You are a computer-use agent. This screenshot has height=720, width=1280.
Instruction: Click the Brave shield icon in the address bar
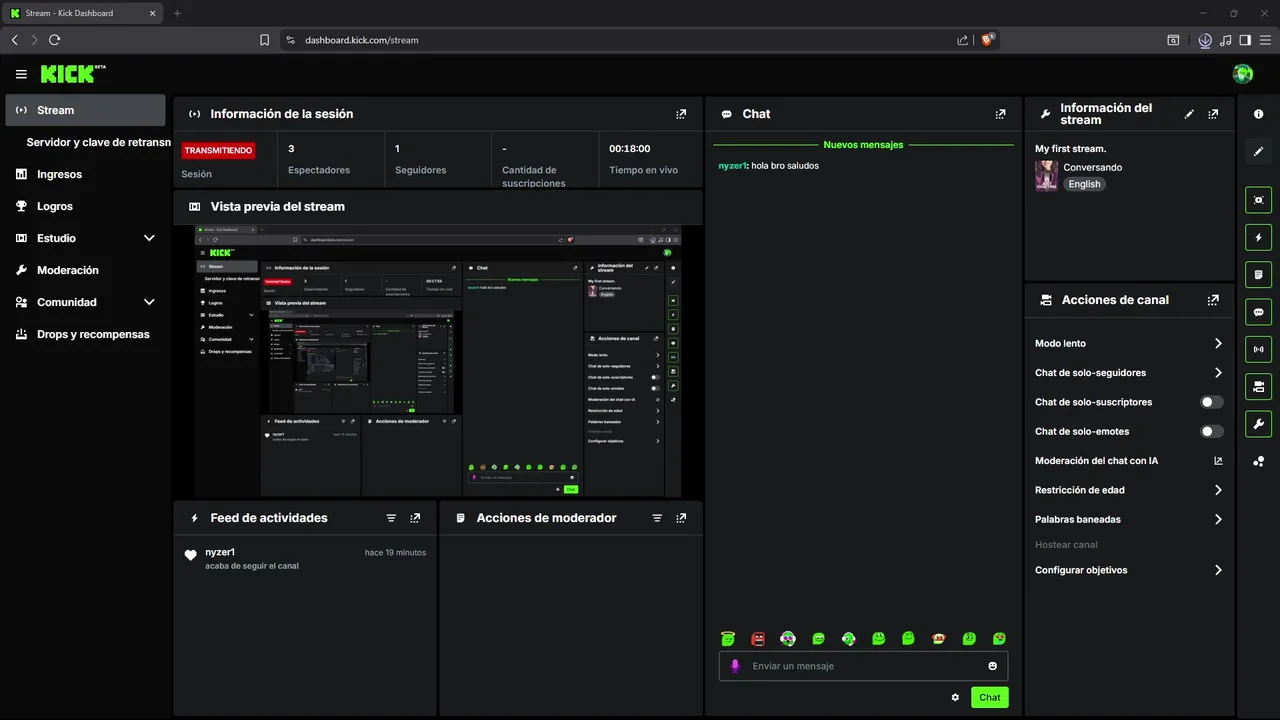point(988,40)
